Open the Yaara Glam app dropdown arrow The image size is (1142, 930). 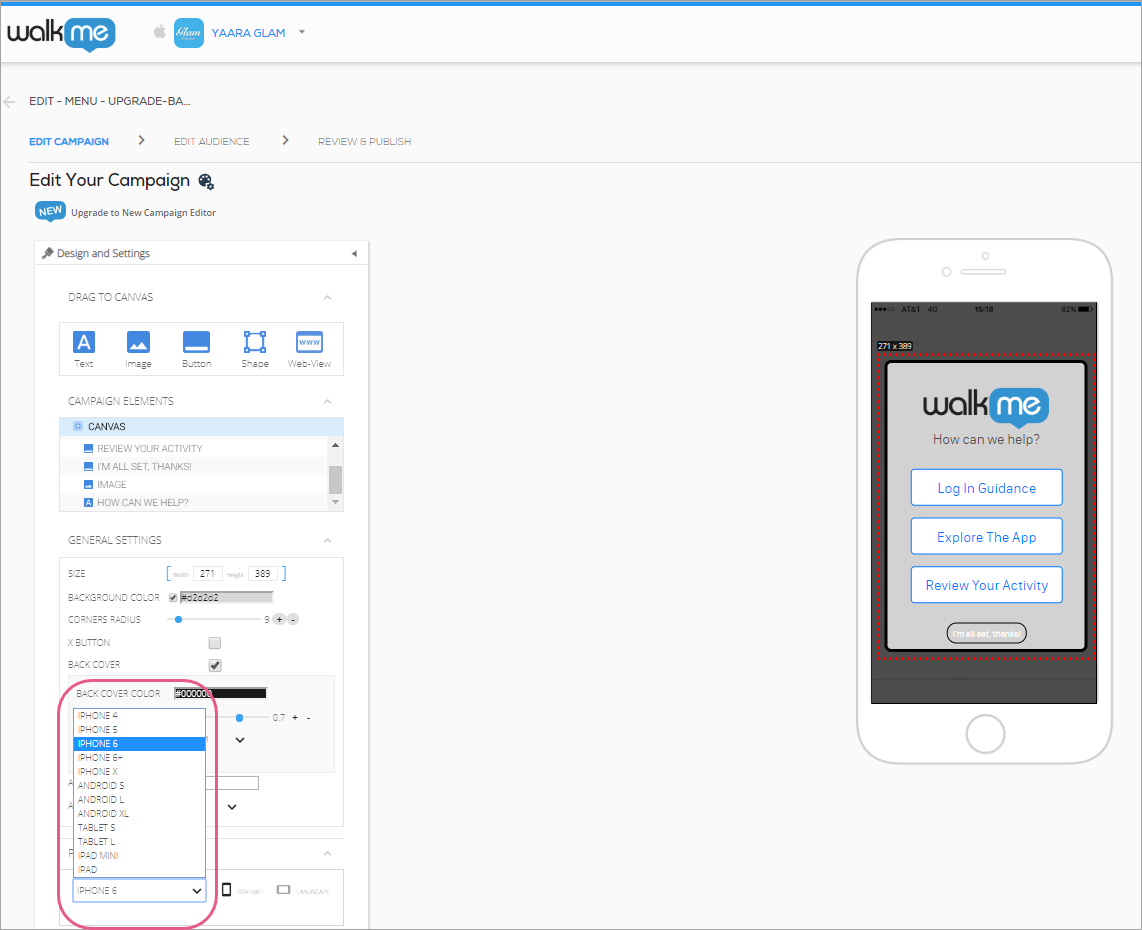click(x=302, y=32)
